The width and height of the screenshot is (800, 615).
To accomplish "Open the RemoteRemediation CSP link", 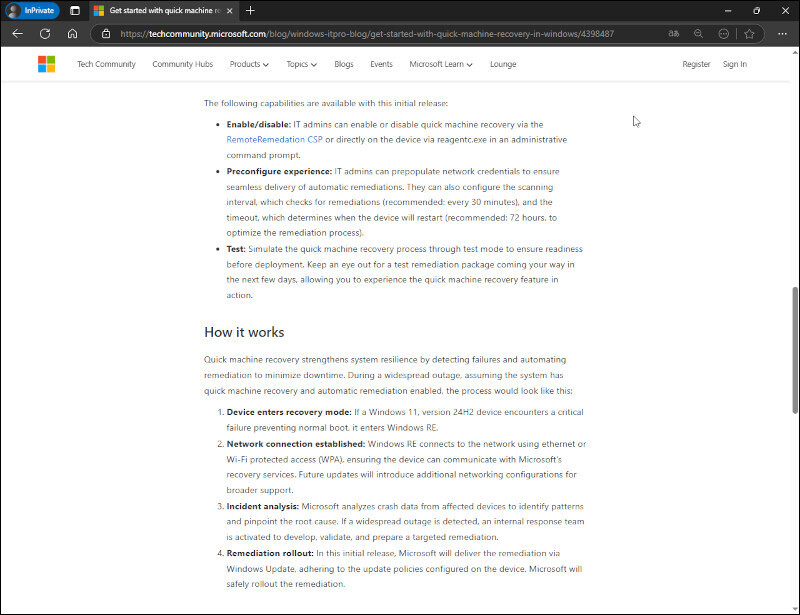I will click(x=274, y=139).
